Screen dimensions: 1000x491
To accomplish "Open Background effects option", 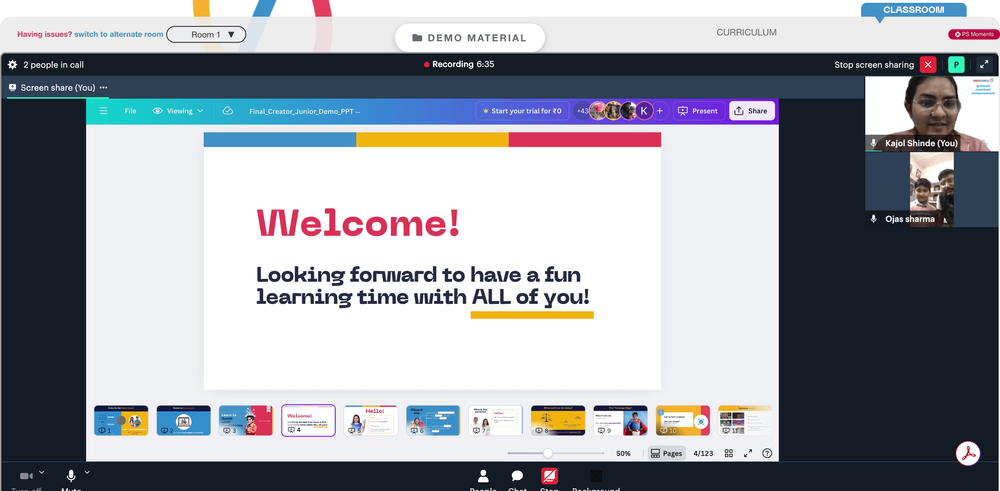I will coord(596,480).
